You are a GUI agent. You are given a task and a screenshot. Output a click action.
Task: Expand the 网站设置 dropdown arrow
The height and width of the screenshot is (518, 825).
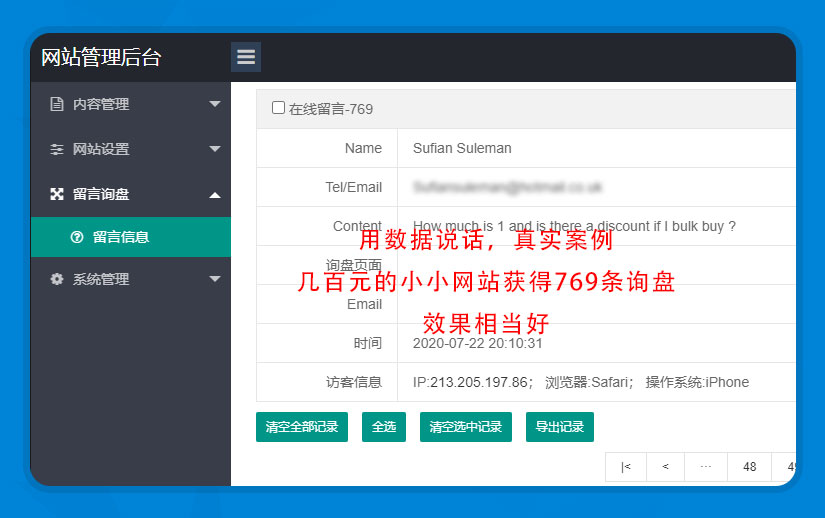[215, 149]
